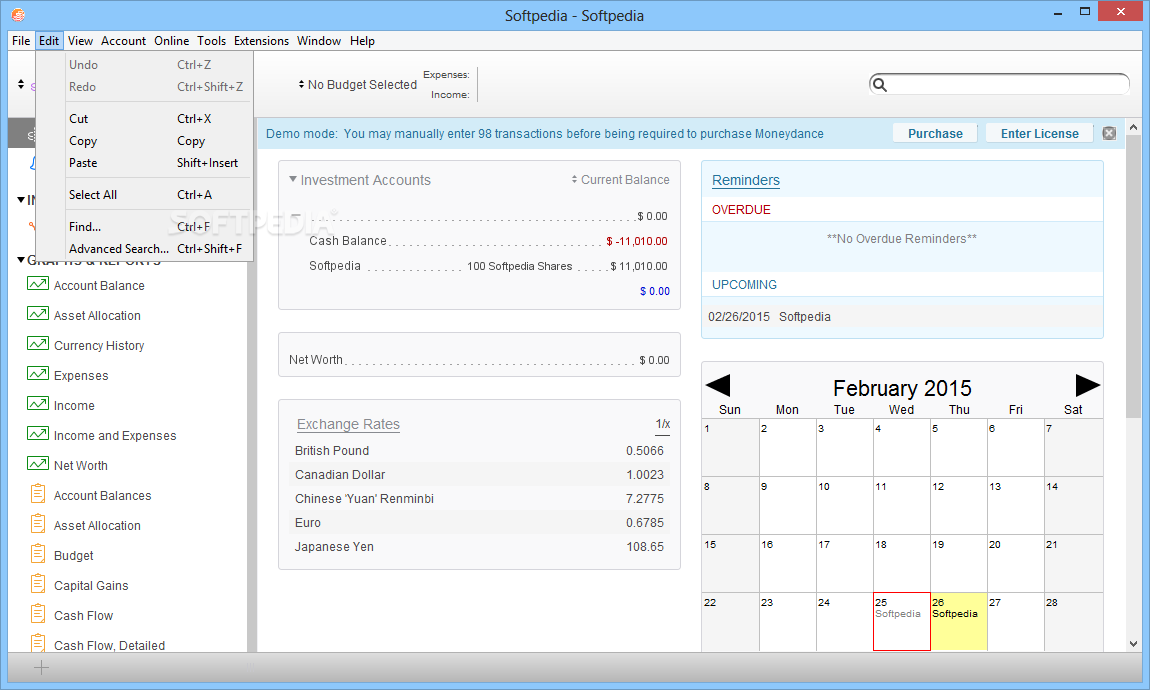Click the Account Balances report icon
Viewport: 1150px width, 690px height.
(x=38, y=493)
